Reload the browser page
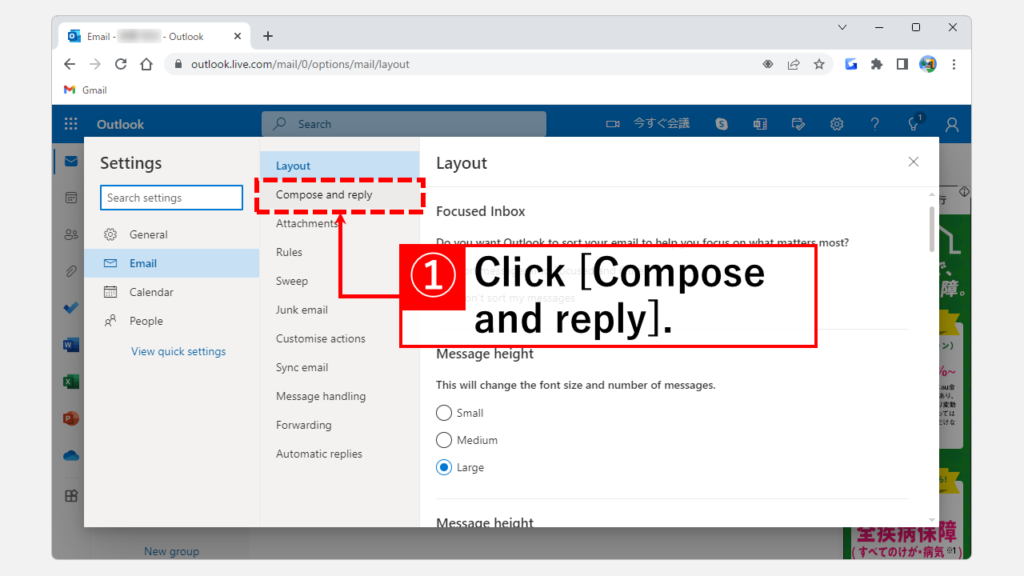This screenshot has height=576, width=1024. pyautogui.click(x=121, y=64)
